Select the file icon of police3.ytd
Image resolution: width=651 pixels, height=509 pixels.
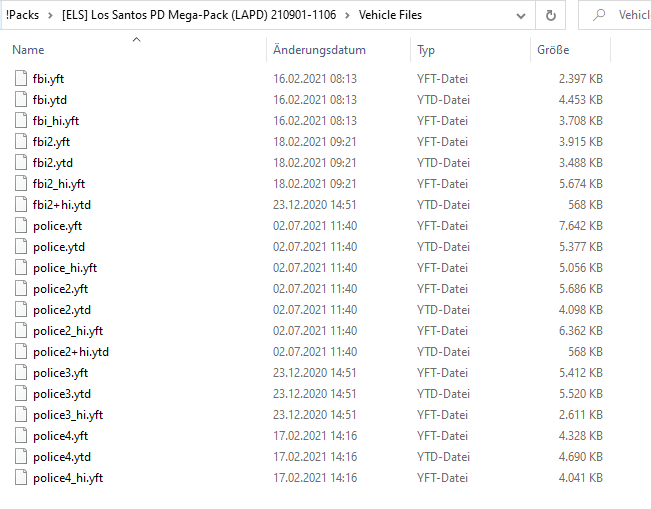[x=21, y=393]
